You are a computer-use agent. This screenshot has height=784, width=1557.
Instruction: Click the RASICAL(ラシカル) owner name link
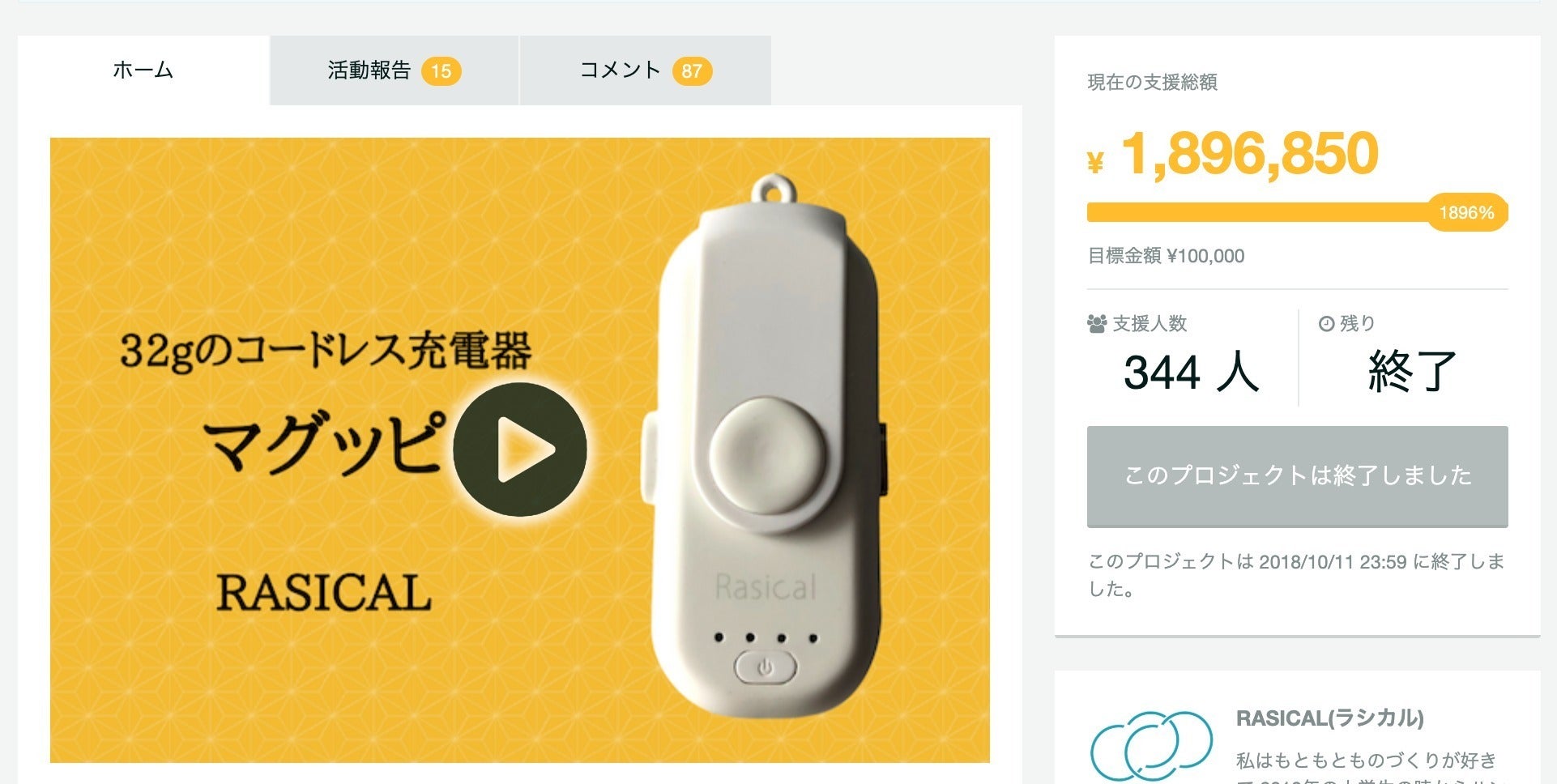pyautogui.click(x=1329, y=718)
